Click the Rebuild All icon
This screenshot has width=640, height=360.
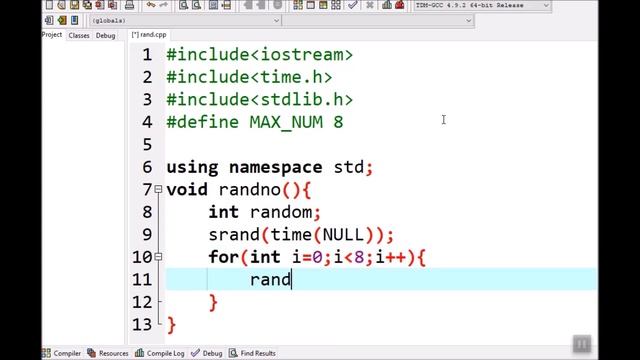point(336,5)
